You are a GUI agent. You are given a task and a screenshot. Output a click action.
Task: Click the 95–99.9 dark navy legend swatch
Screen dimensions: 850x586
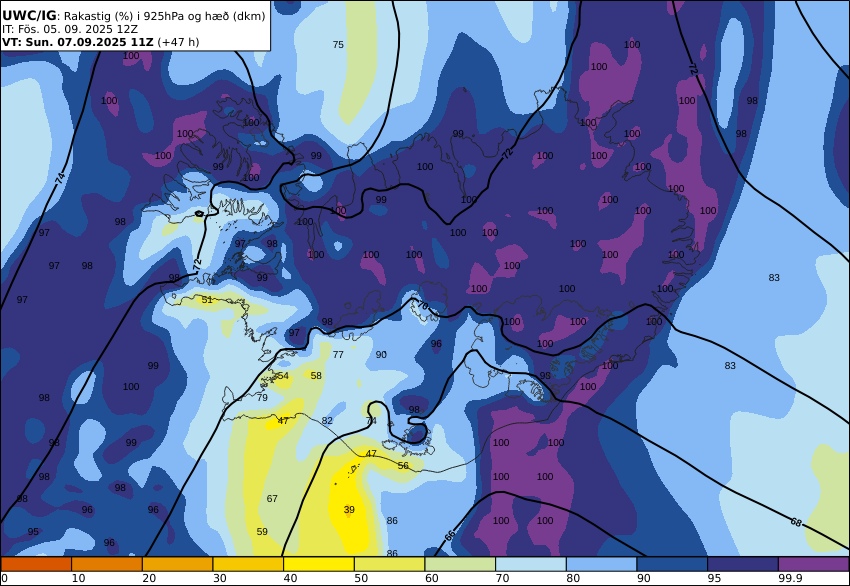(743, 564)
